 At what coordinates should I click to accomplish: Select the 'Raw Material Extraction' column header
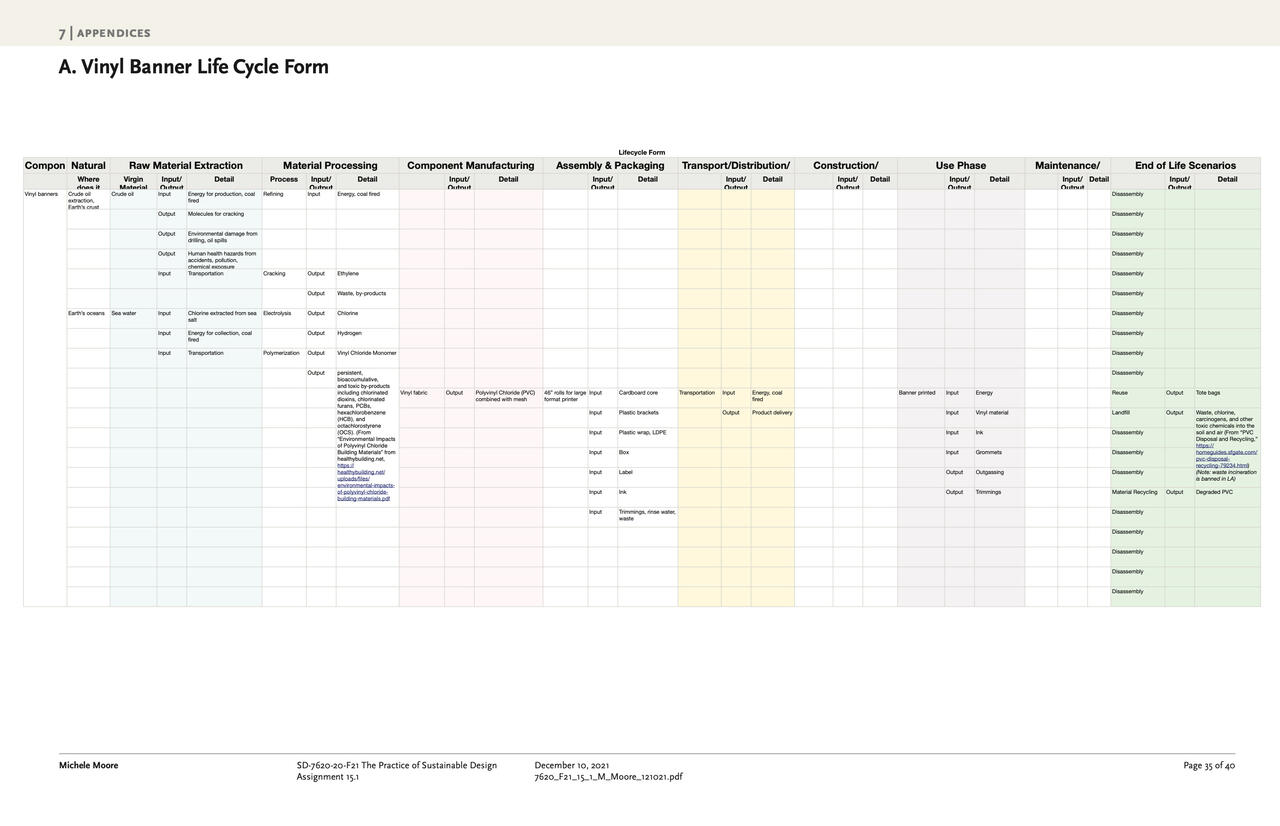[186, 166]
